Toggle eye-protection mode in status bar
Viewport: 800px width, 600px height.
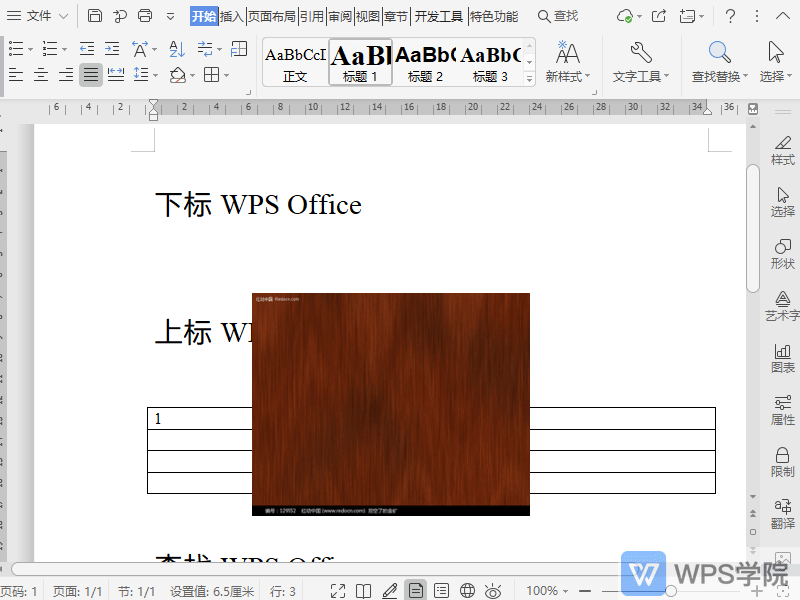493,591
